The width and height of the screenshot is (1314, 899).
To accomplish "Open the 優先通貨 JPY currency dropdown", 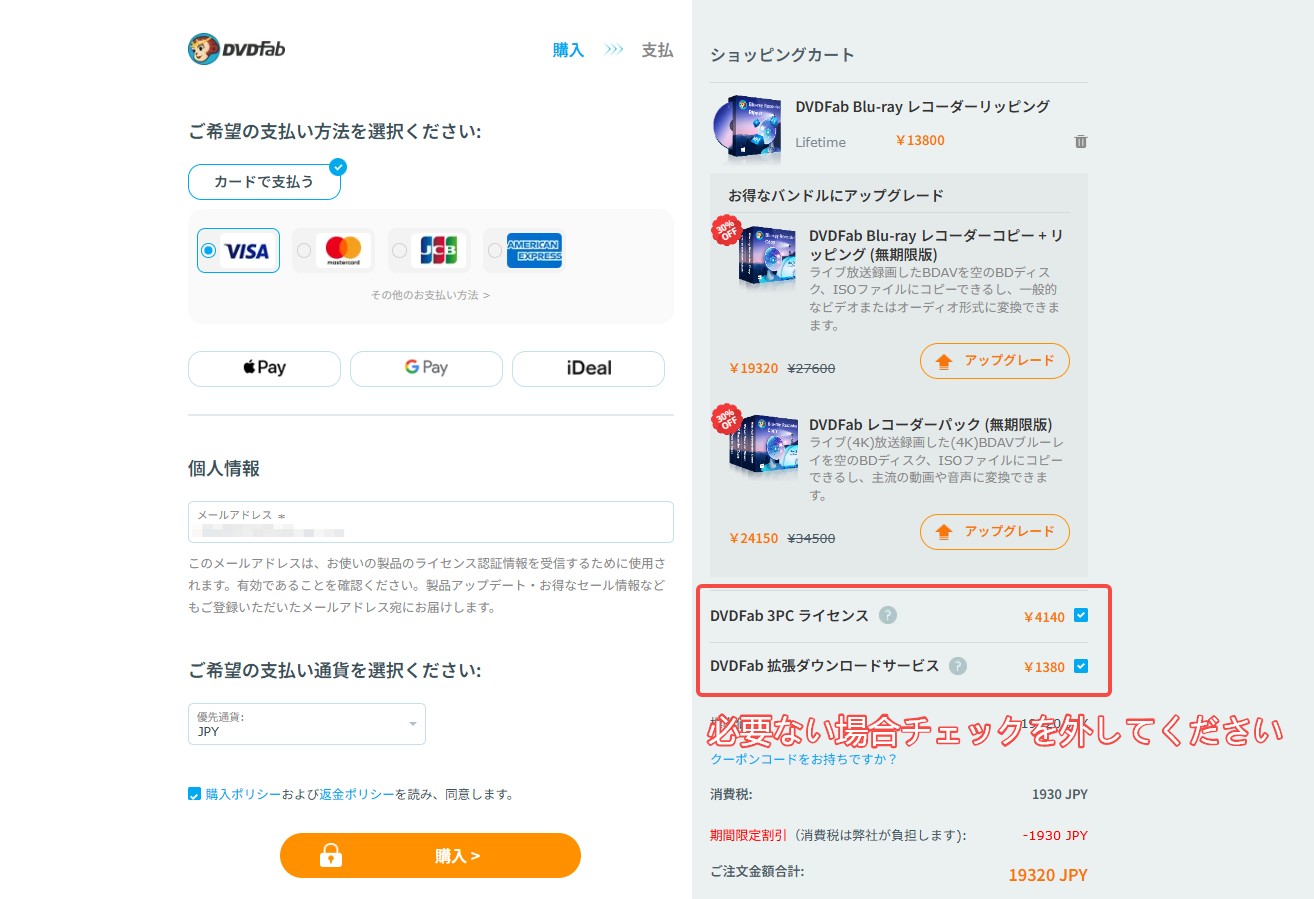I will [307, 724].
